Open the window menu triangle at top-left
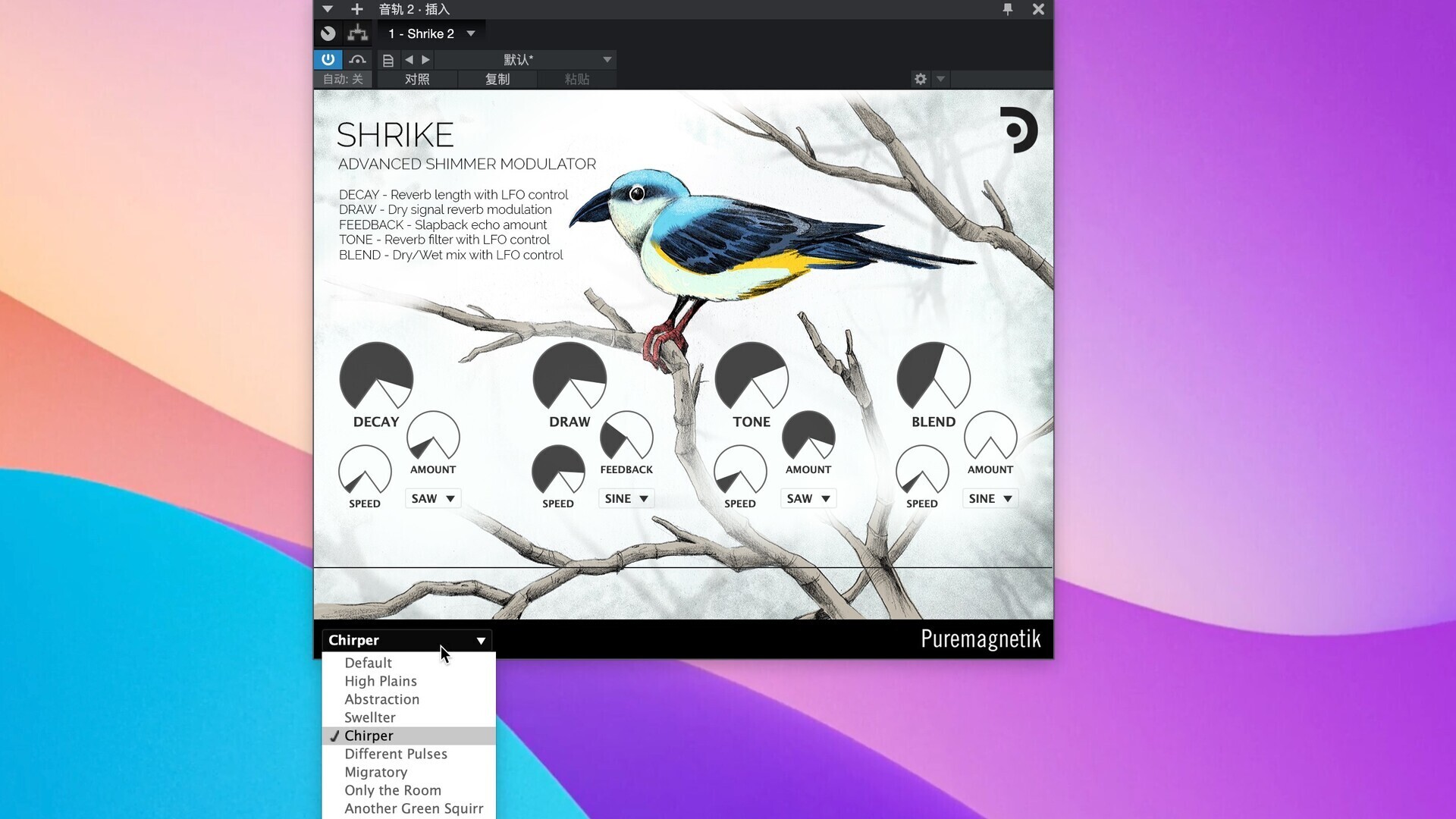Viewport: 1456px width, 819px height. click(x=328, y=9)
